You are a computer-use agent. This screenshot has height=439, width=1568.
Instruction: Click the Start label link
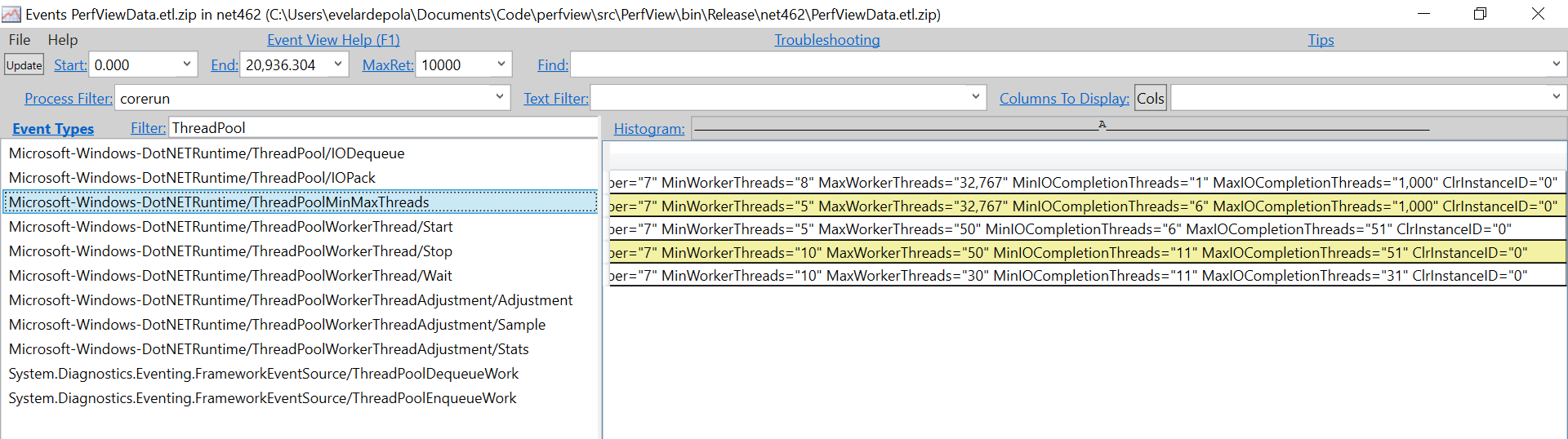(70, 65)
